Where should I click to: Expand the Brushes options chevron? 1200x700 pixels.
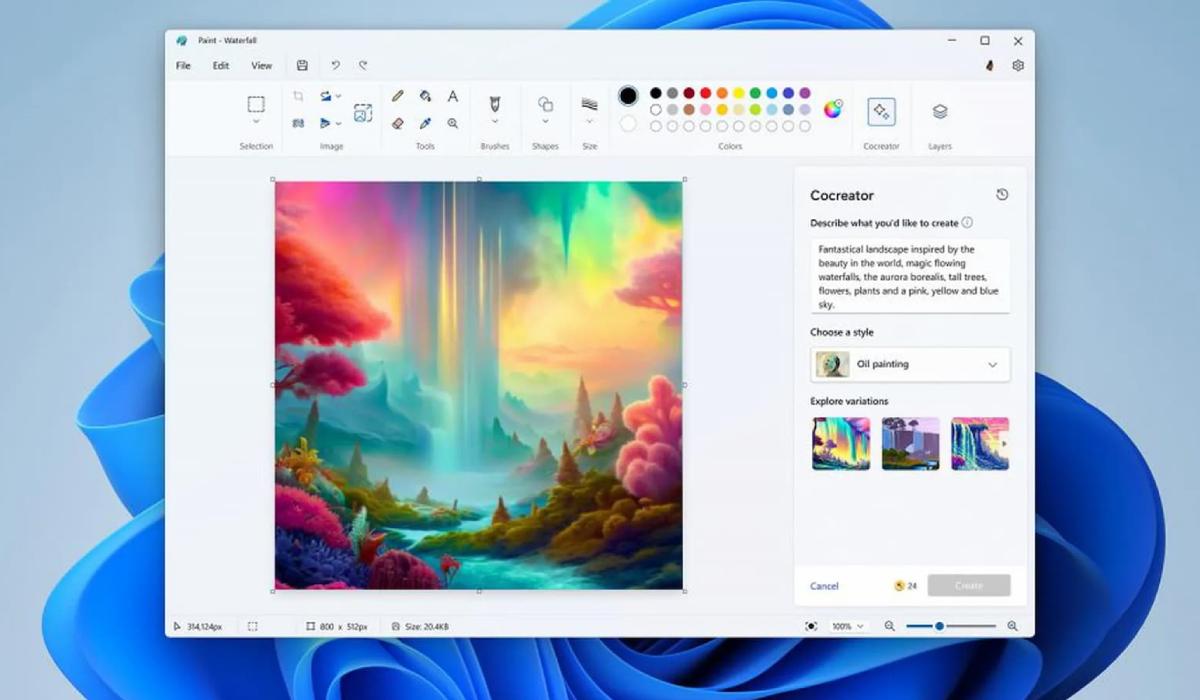coord(494,122)
